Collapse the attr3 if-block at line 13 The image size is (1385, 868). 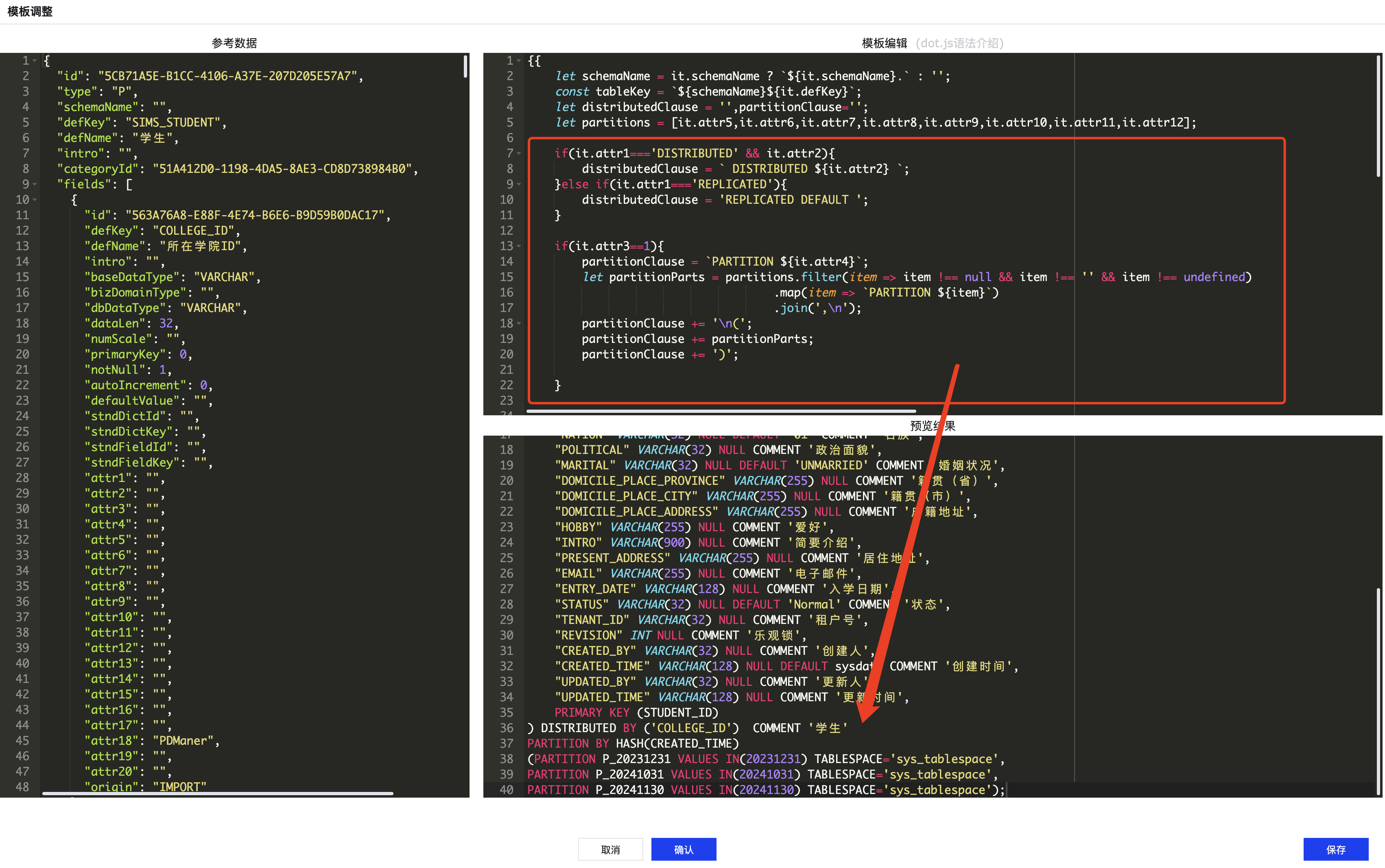pos(518,246)
